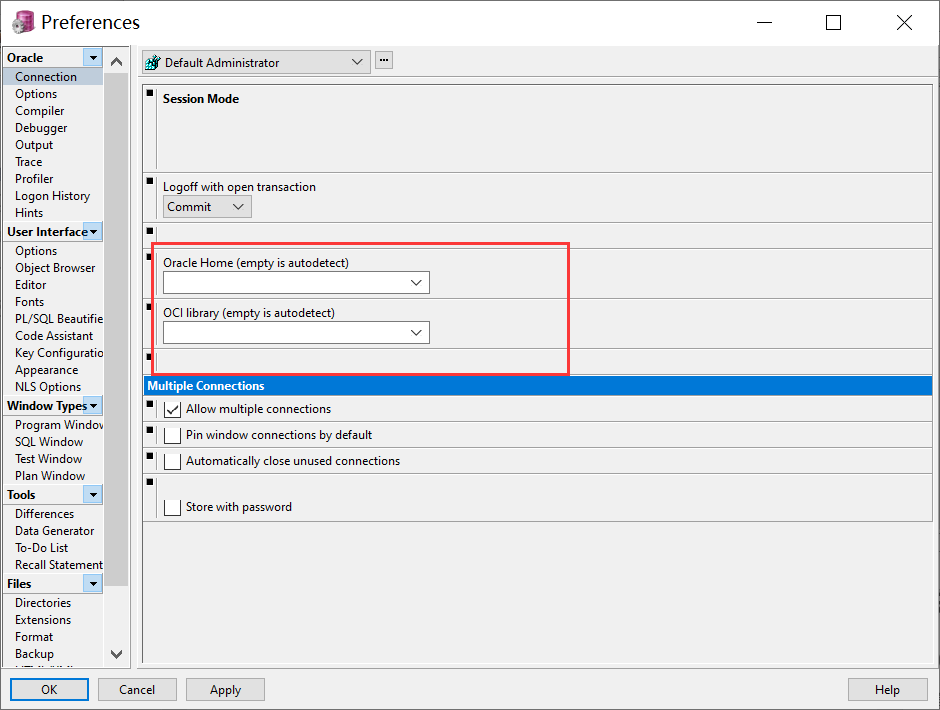Open the PL/SQL Beautifier preferences page
This screenshot has height=710, width=940.
59,319
